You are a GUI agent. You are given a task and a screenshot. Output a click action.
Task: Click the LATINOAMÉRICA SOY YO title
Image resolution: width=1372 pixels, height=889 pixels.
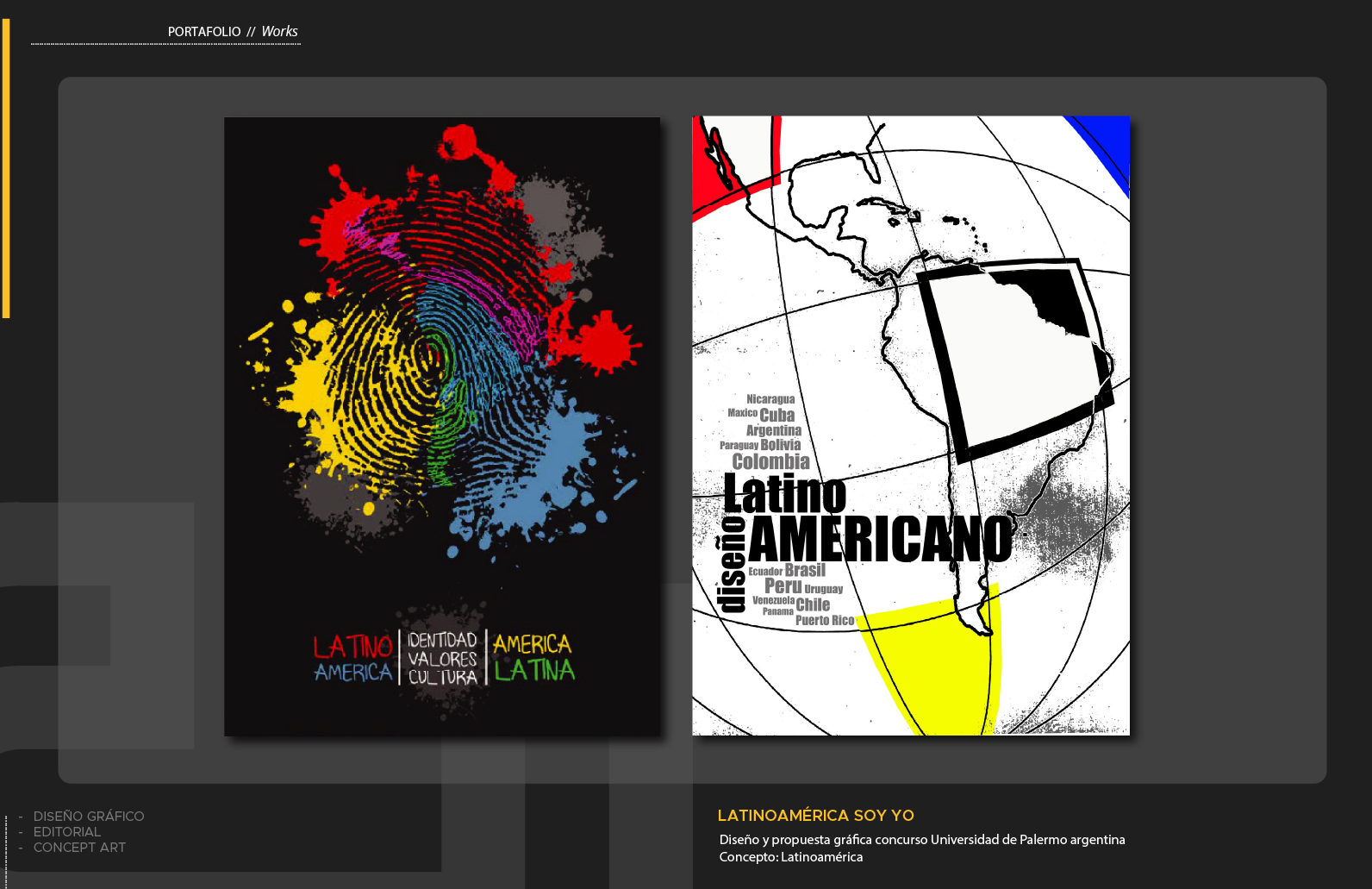click(815, 815)
